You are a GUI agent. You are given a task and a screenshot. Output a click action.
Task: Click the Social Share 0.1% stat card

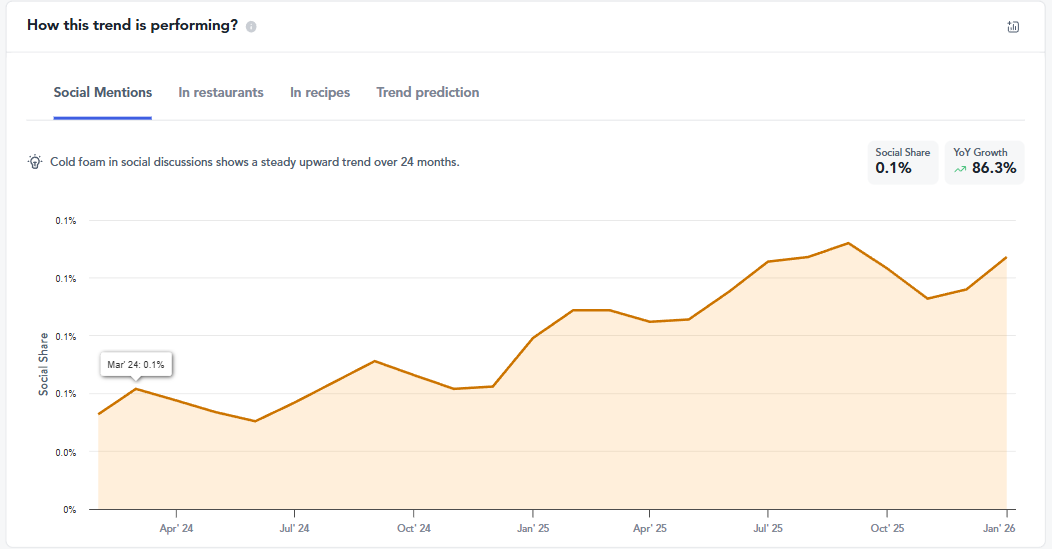tap(903, 162)
